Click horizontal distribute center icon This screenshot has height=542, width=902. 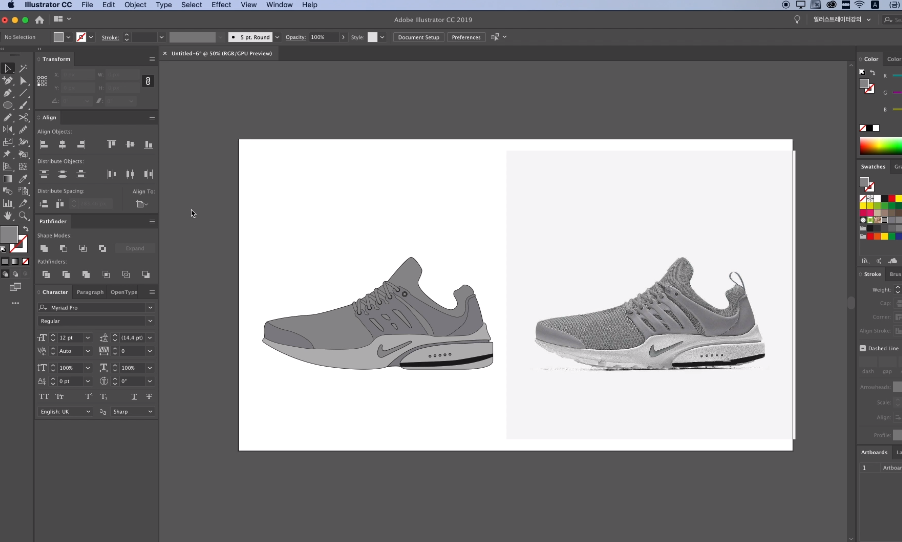(130, 174)
